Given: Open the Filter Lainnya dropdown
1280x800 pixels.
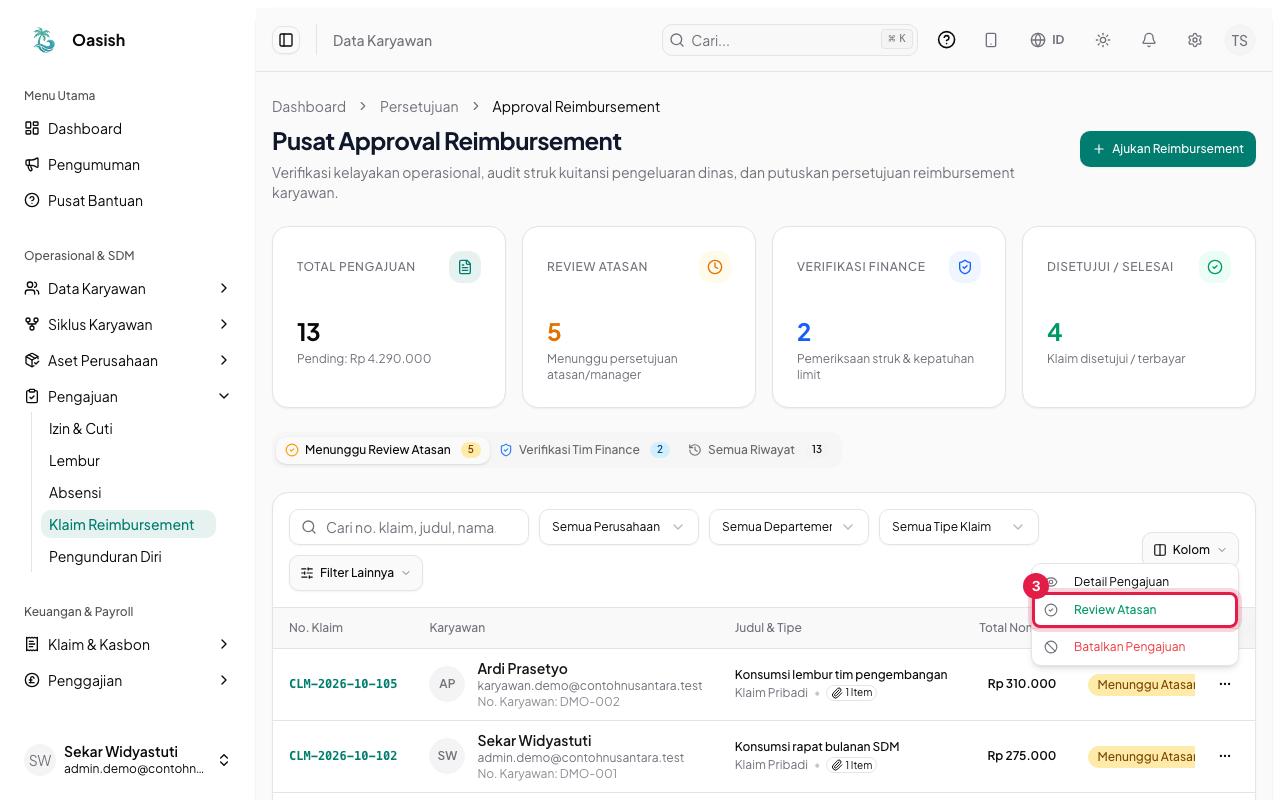Looking at the screenshot, I should coord(356,573).
